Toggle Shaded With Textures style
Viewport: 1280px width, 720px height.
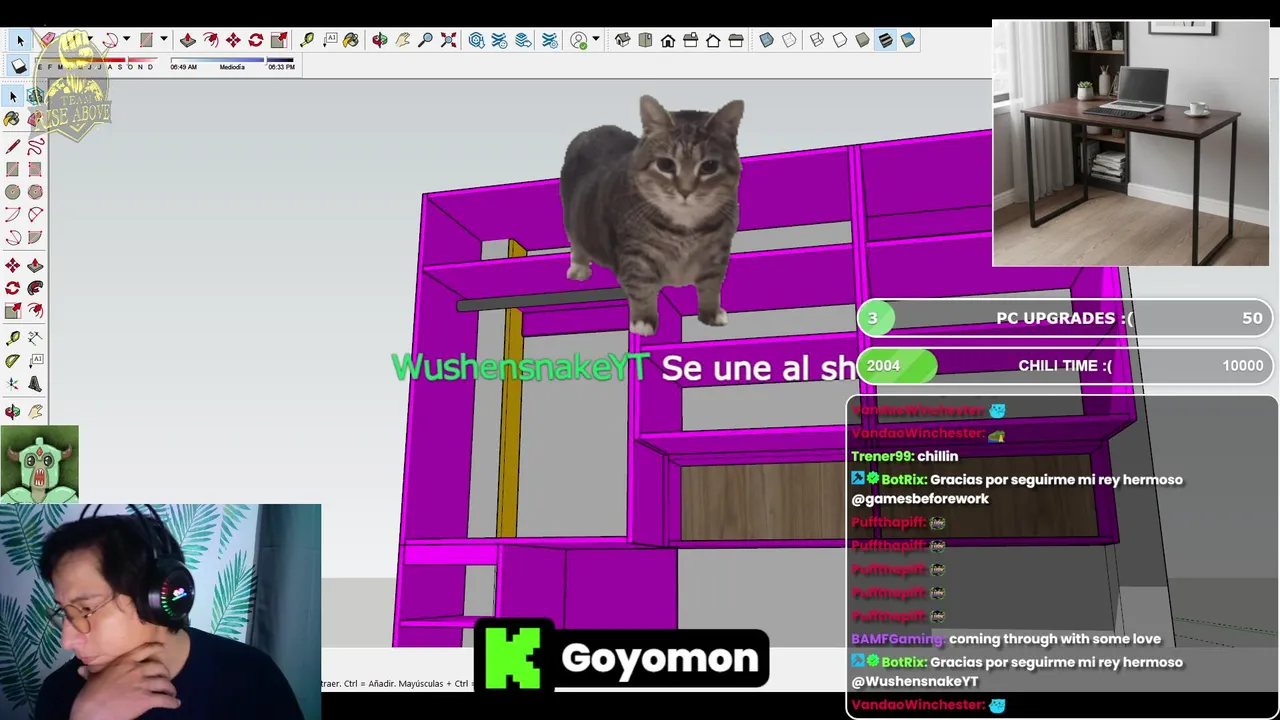click(x=885, y=40)
